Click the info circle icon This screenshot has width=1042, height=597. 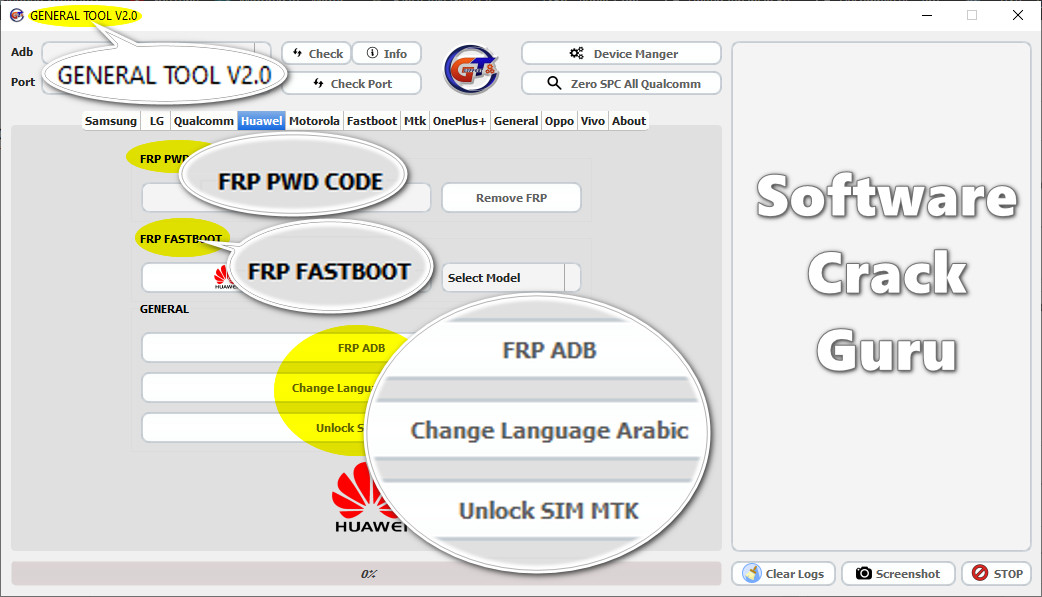coord(372,53)
